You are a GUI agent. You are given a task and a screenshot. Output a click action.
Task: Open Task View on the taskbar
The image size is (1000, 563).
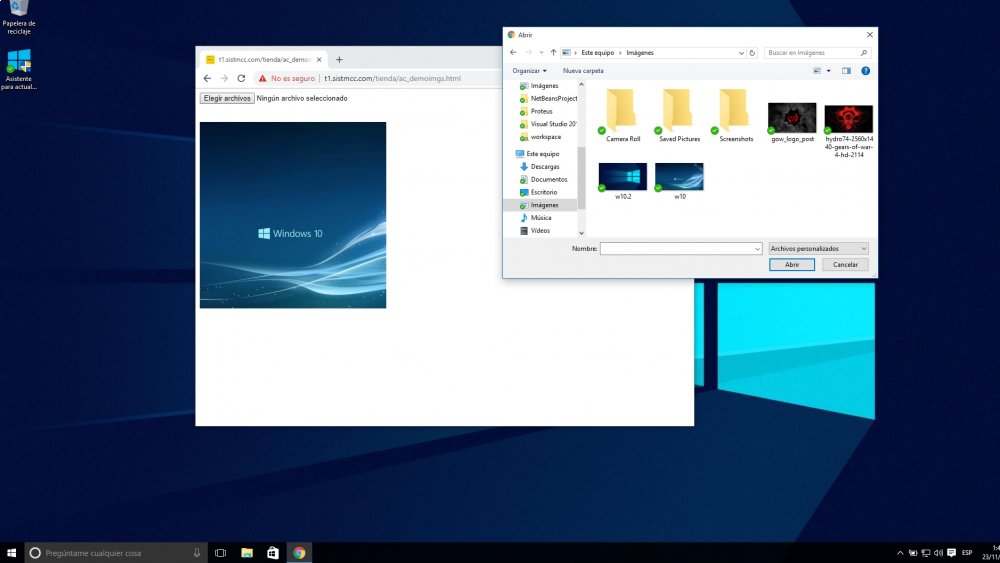(x=221, y=553)
